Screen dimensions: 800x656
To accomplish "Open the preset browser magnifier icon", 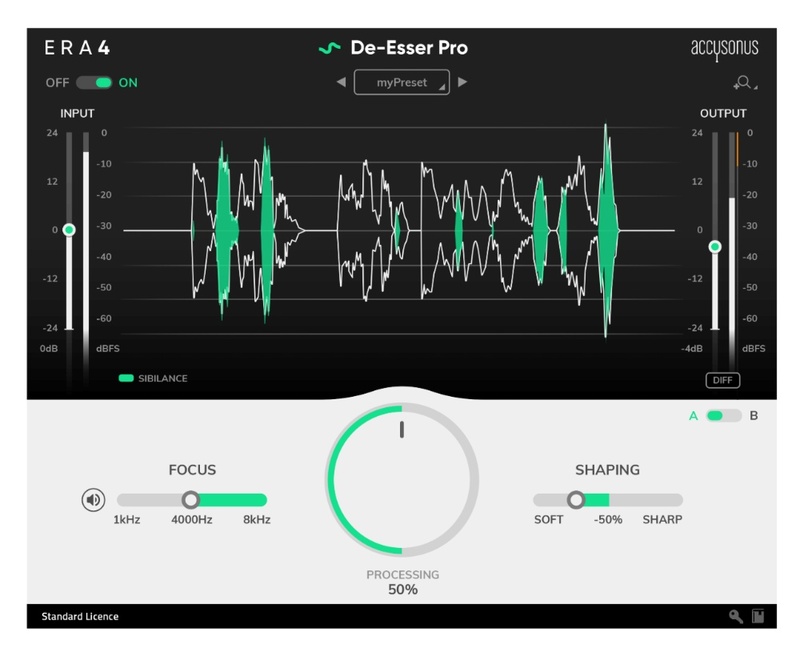I will click(x=745, y=83).
